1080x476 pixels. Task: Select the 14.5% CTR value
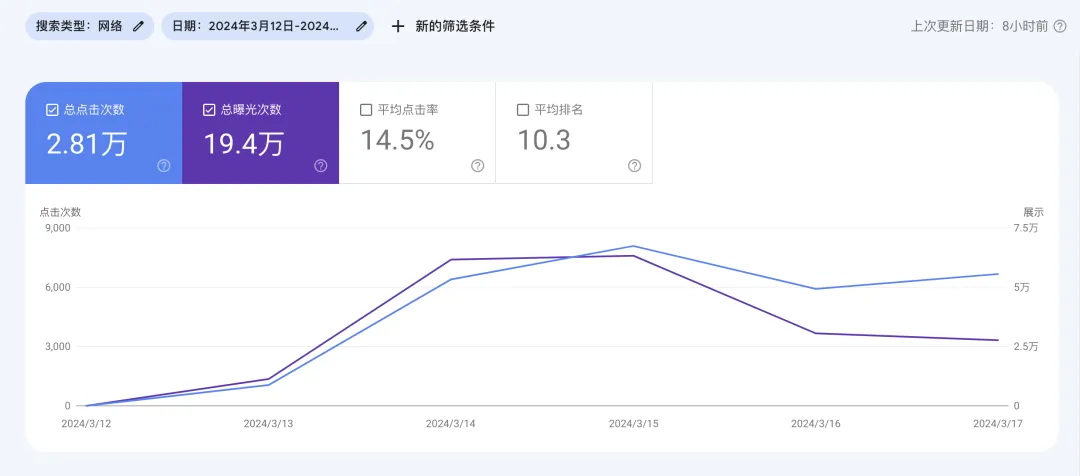click(x=397, y=141)
